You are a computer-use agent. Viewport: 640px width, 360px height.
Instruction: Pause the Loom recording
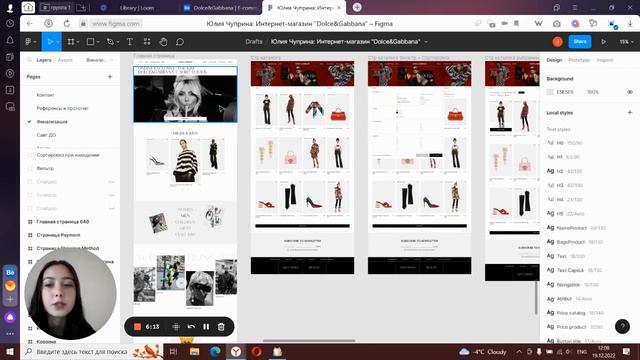[206, 327]
